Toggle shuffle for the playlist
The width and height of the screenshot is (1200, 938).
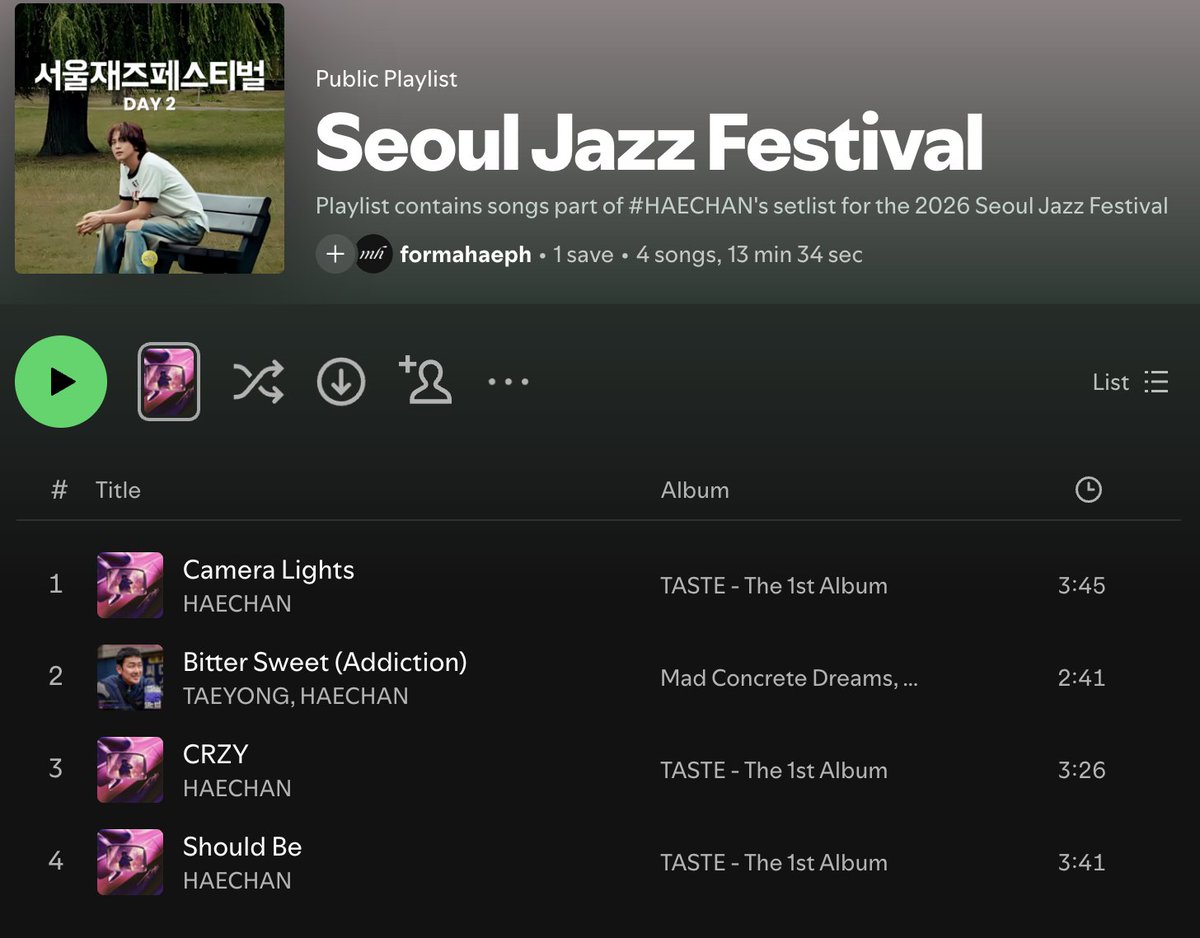(258, 382)
